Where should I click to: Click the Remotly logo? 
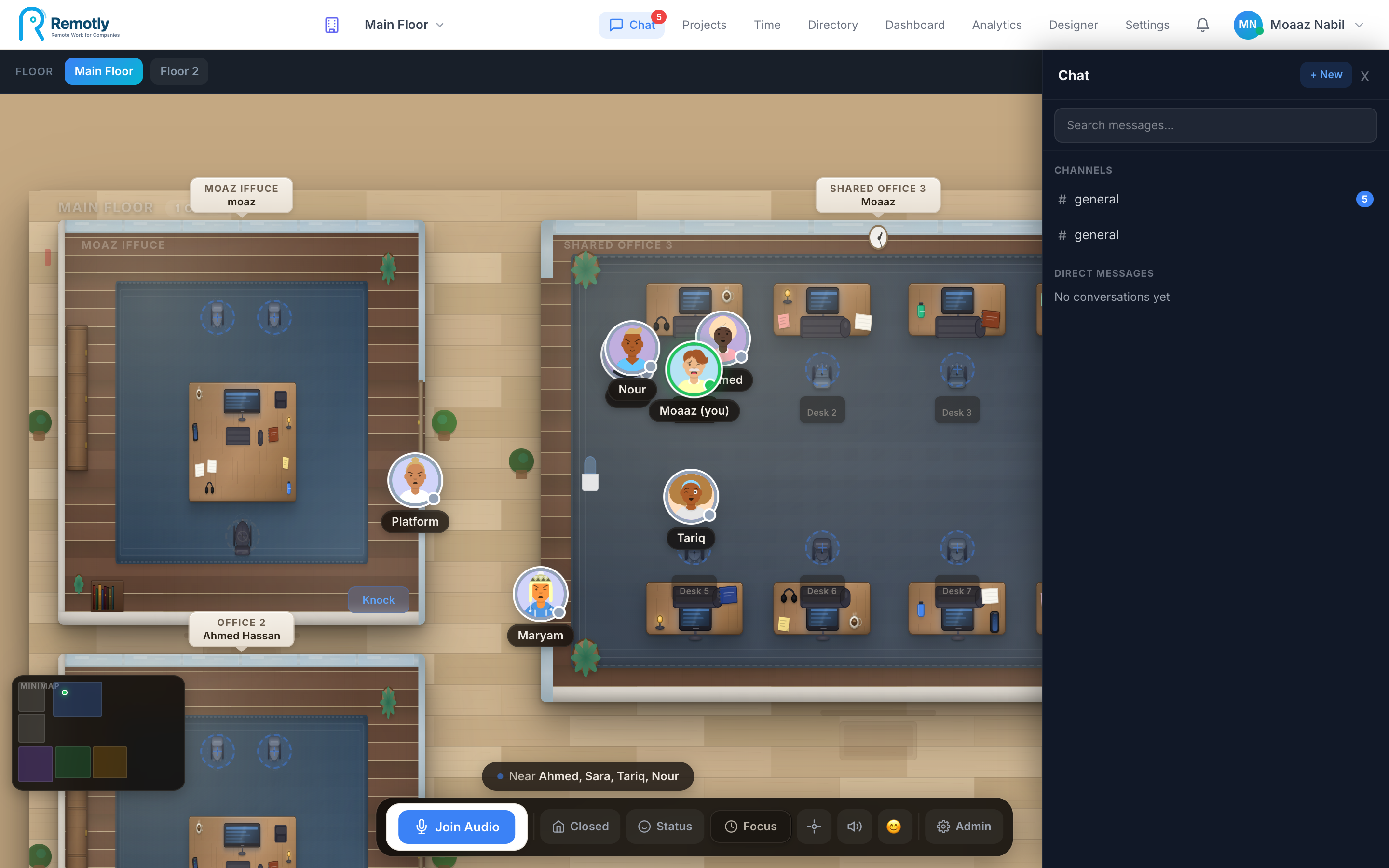(x=69, y=25)
